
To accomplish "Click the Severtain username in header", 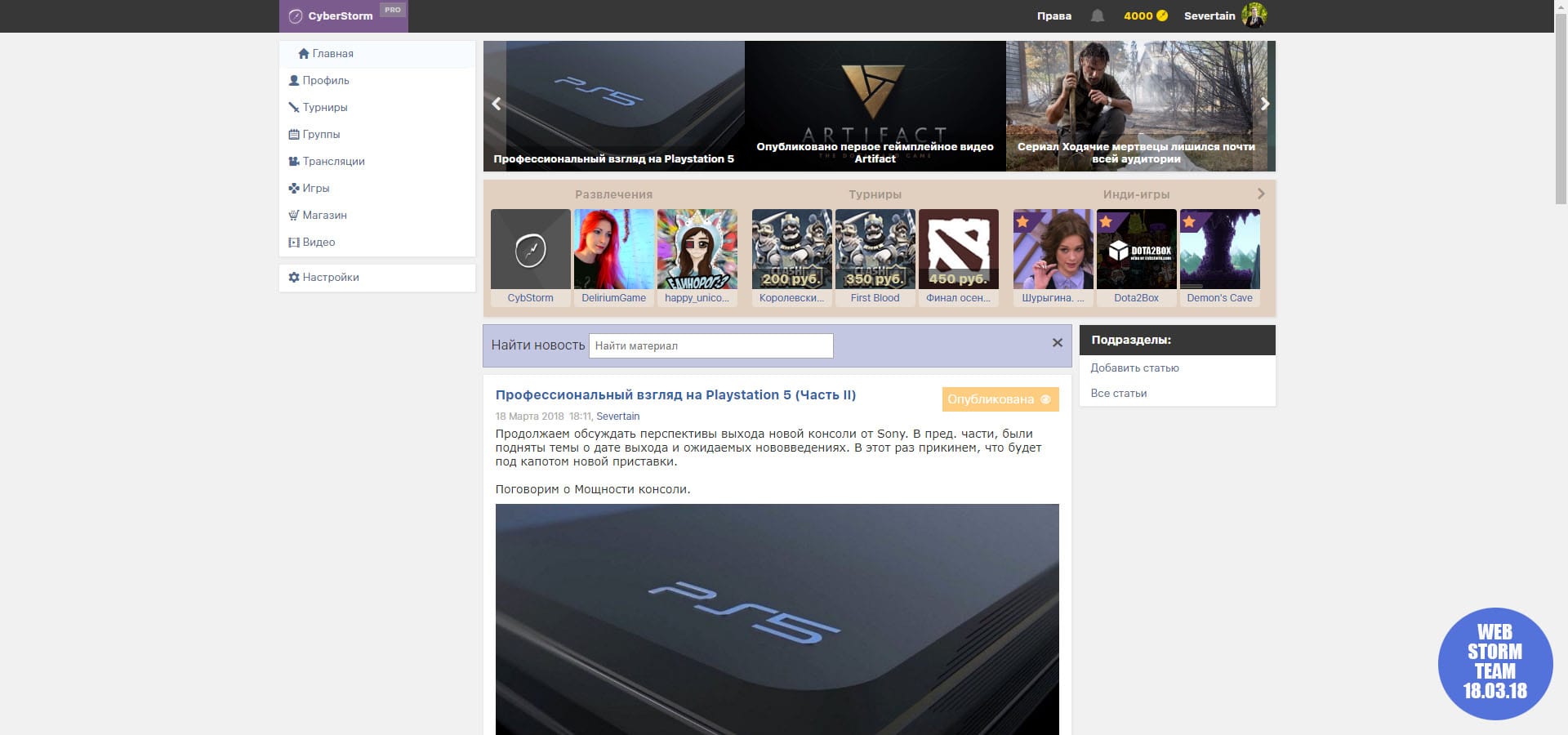I will [1209, 16].
